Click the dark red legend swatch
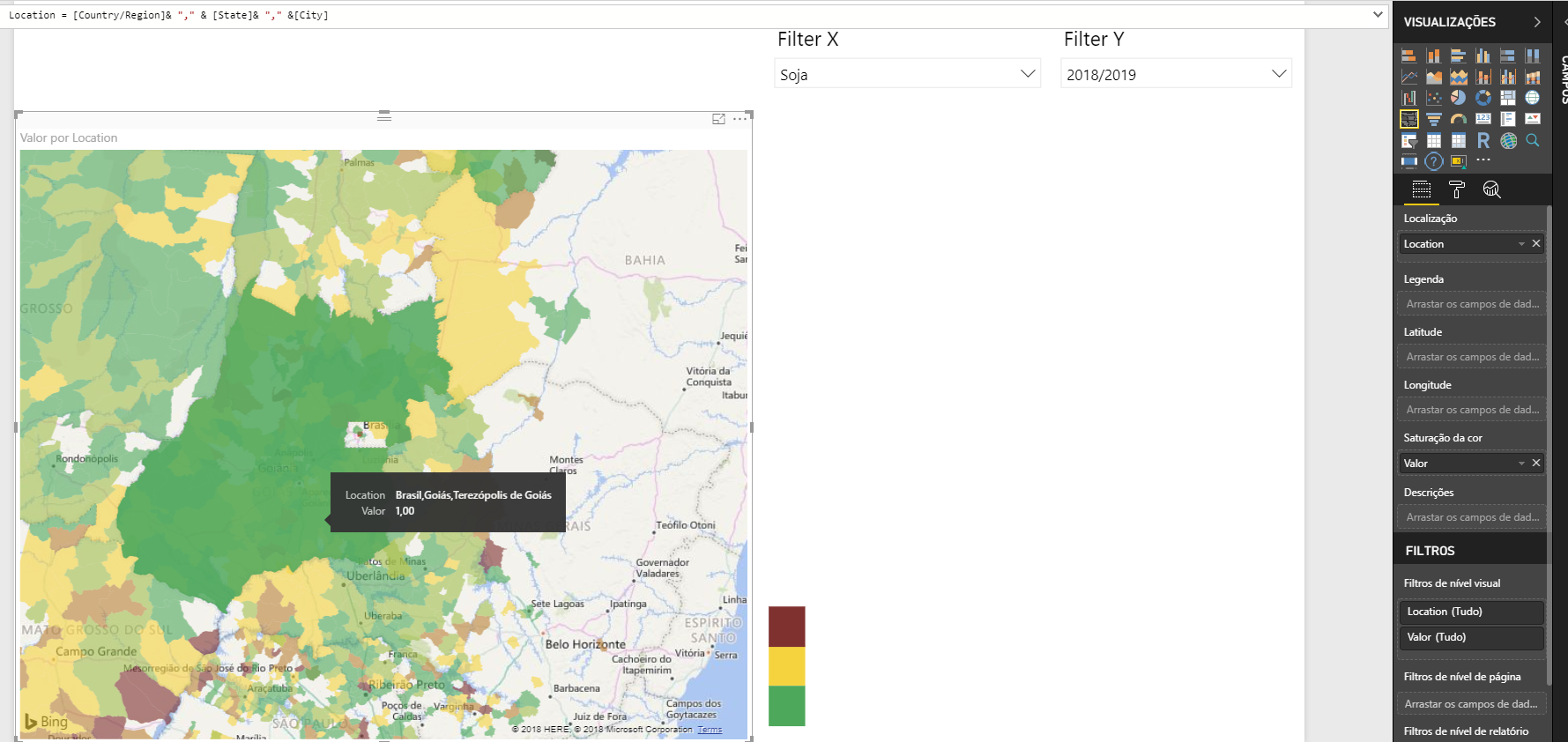1568x742 pixels. (x=787, y=627)
